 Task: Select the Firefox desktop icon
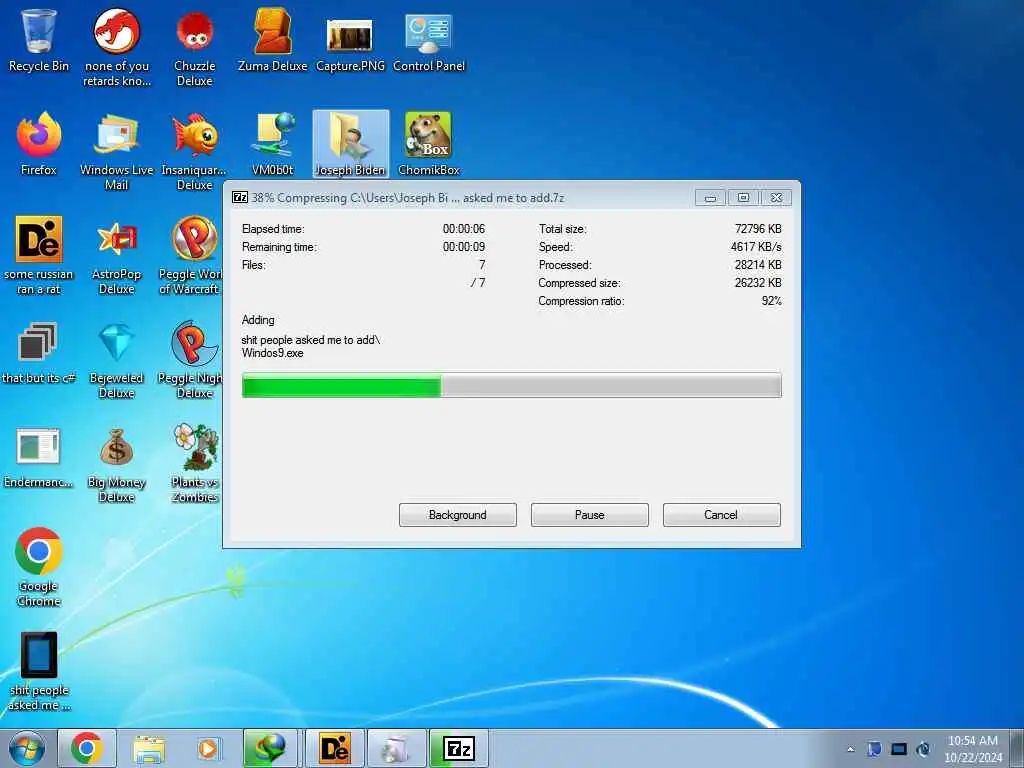[x=39, y=144]
